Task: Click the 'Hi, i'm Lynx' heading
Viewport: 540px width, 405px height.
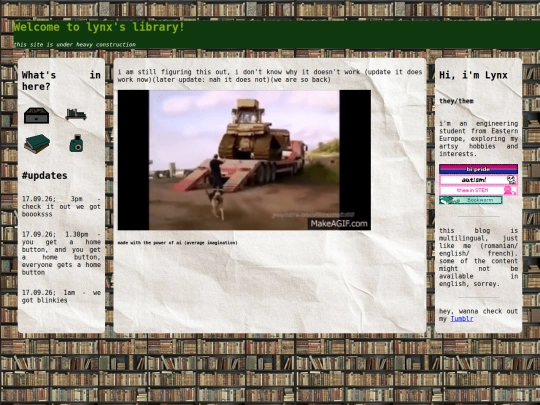Action: tap(473, 75)
